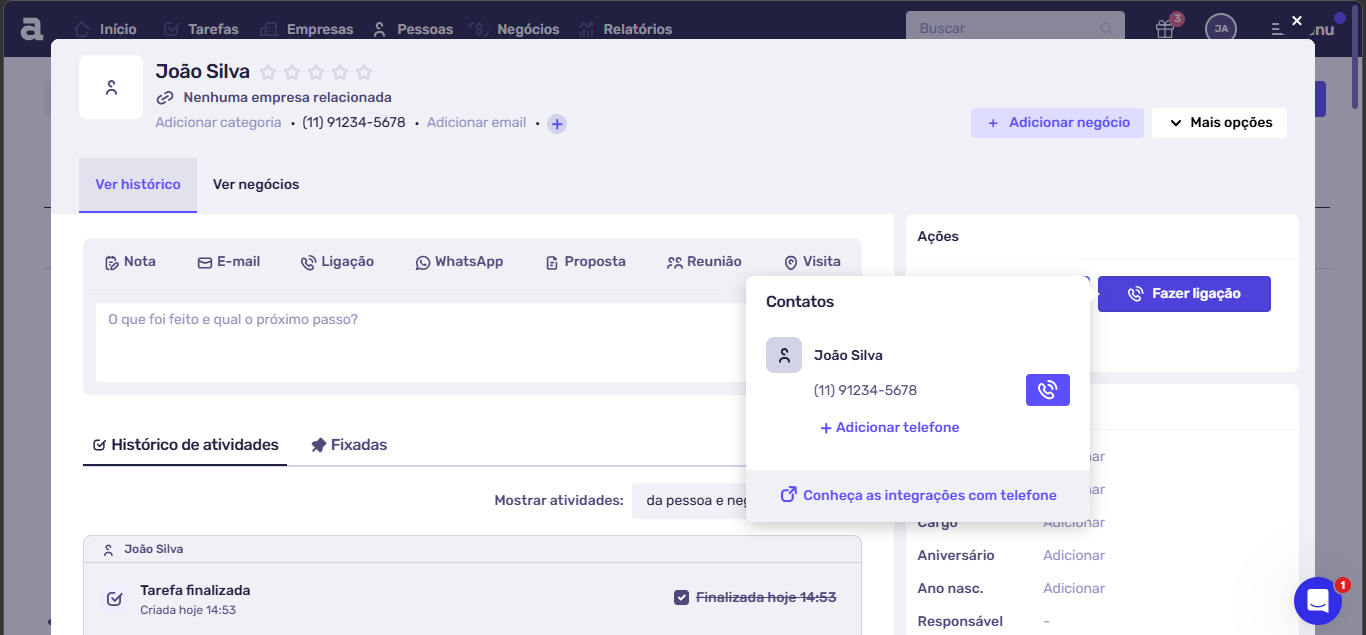Open the chat support bubble
This screenshot has height=635, width=1366.
click(1317, 600)
